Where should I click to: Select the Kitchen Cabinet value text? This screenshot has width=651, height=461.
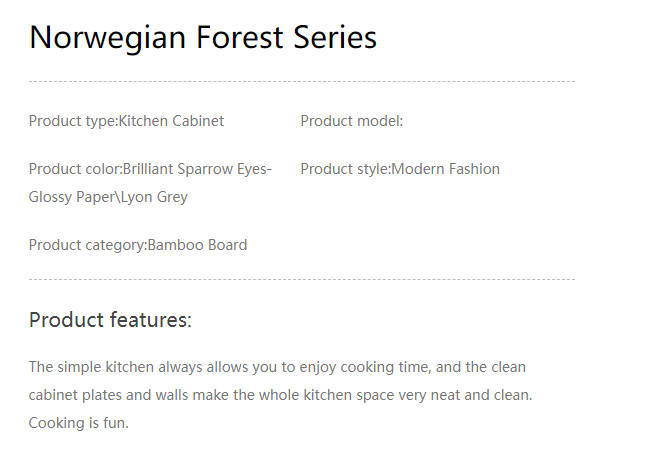click(171, 121)
